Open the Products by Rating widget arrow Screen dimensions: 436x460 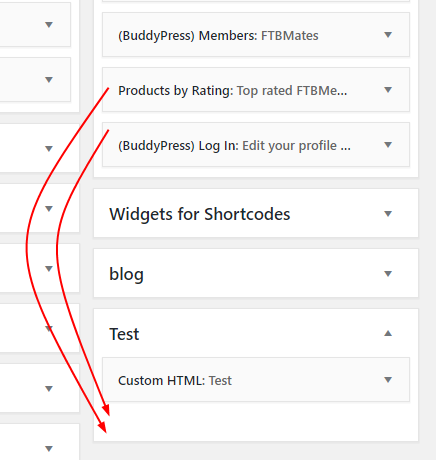click(x=388, y=90)
